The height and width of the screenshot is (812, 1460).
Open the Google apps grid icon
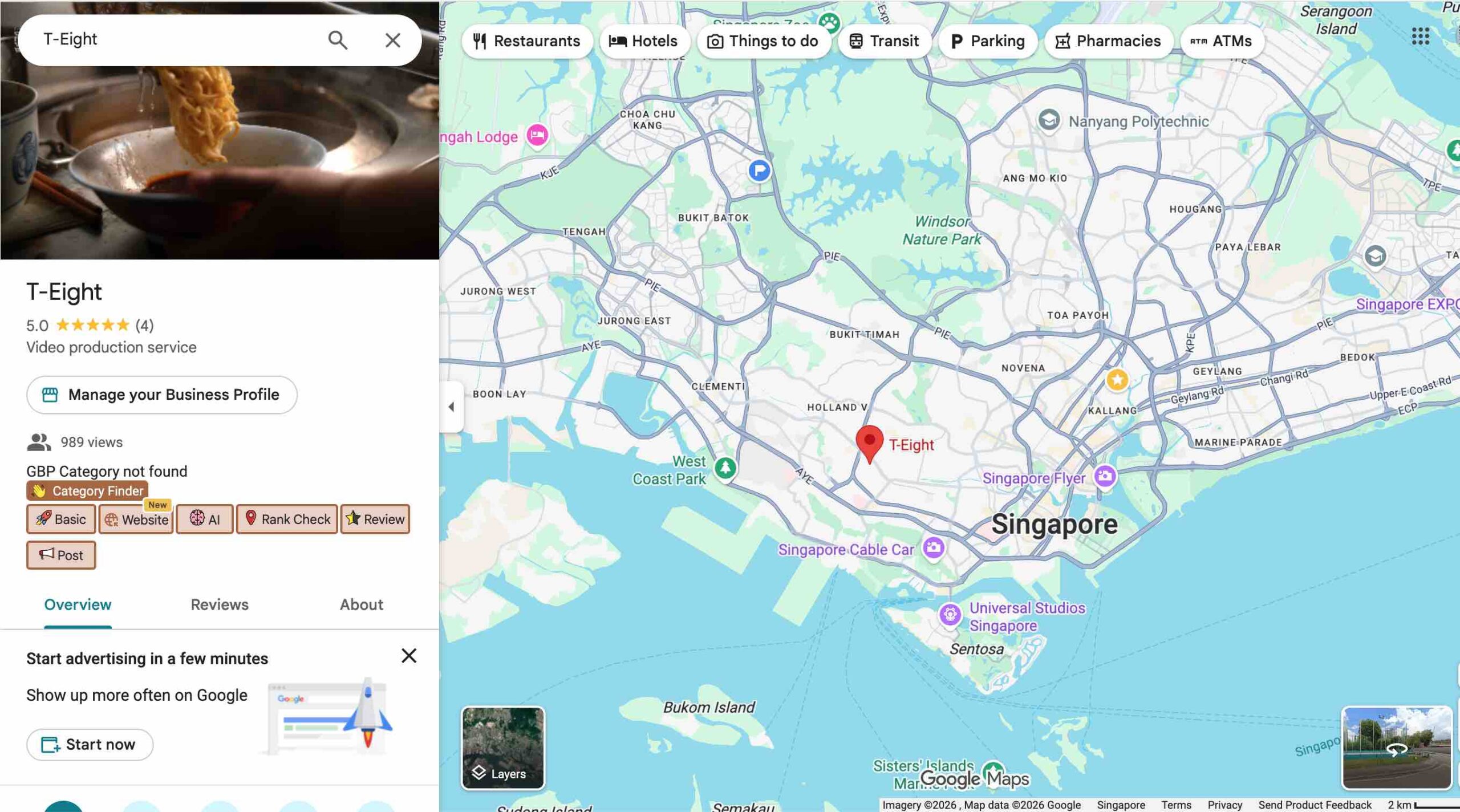click(1420, 36)
